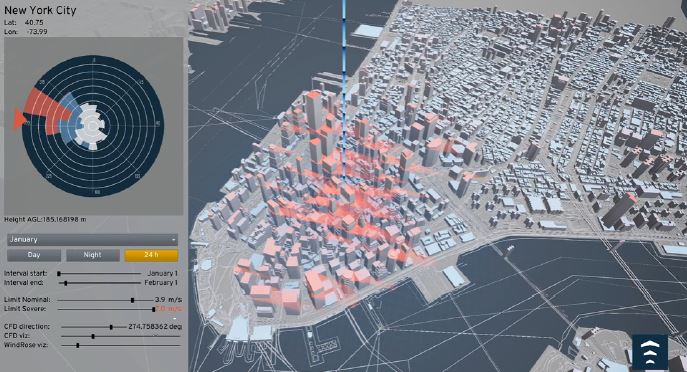Click the New York City title
The width and height of the screenshot is (687, 372).
pos(40,10)
